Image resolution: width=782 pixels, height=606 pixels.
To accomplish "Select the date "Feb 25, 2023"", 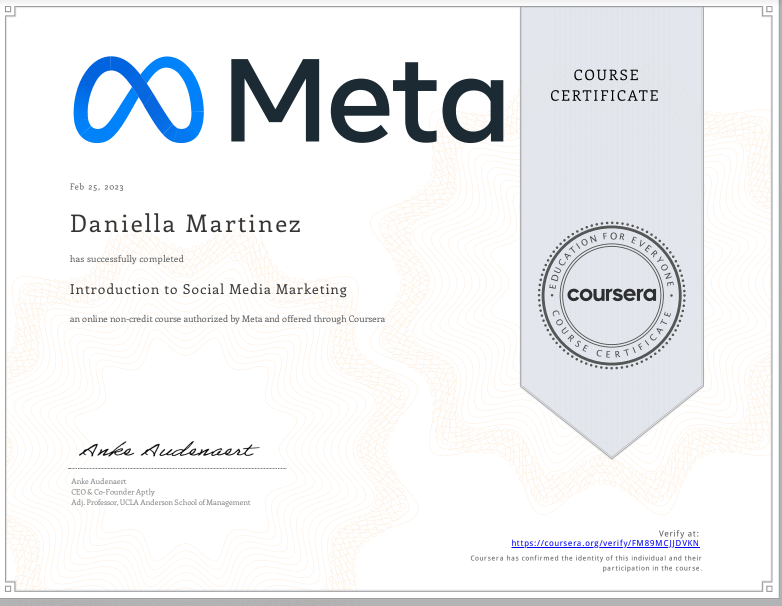I will pyautogui.click(x=97, y=187).
